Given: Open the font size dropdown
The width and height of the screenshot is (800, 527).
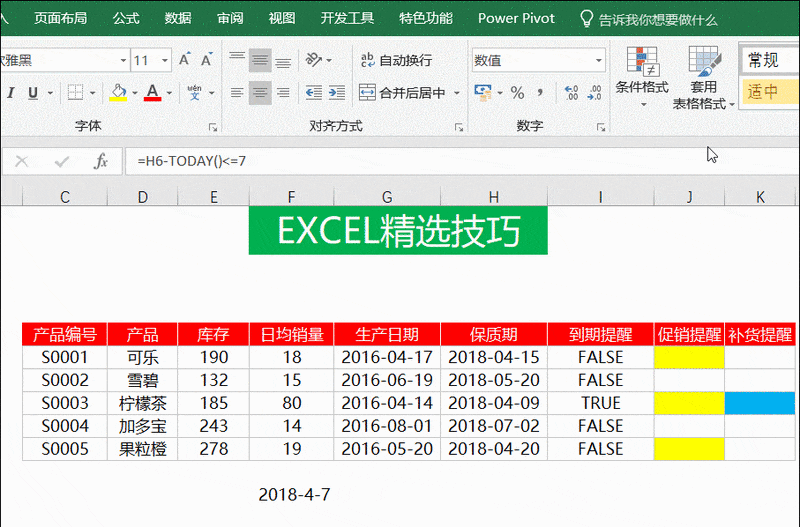Looking at the screenshot, I should pos(166,60).
